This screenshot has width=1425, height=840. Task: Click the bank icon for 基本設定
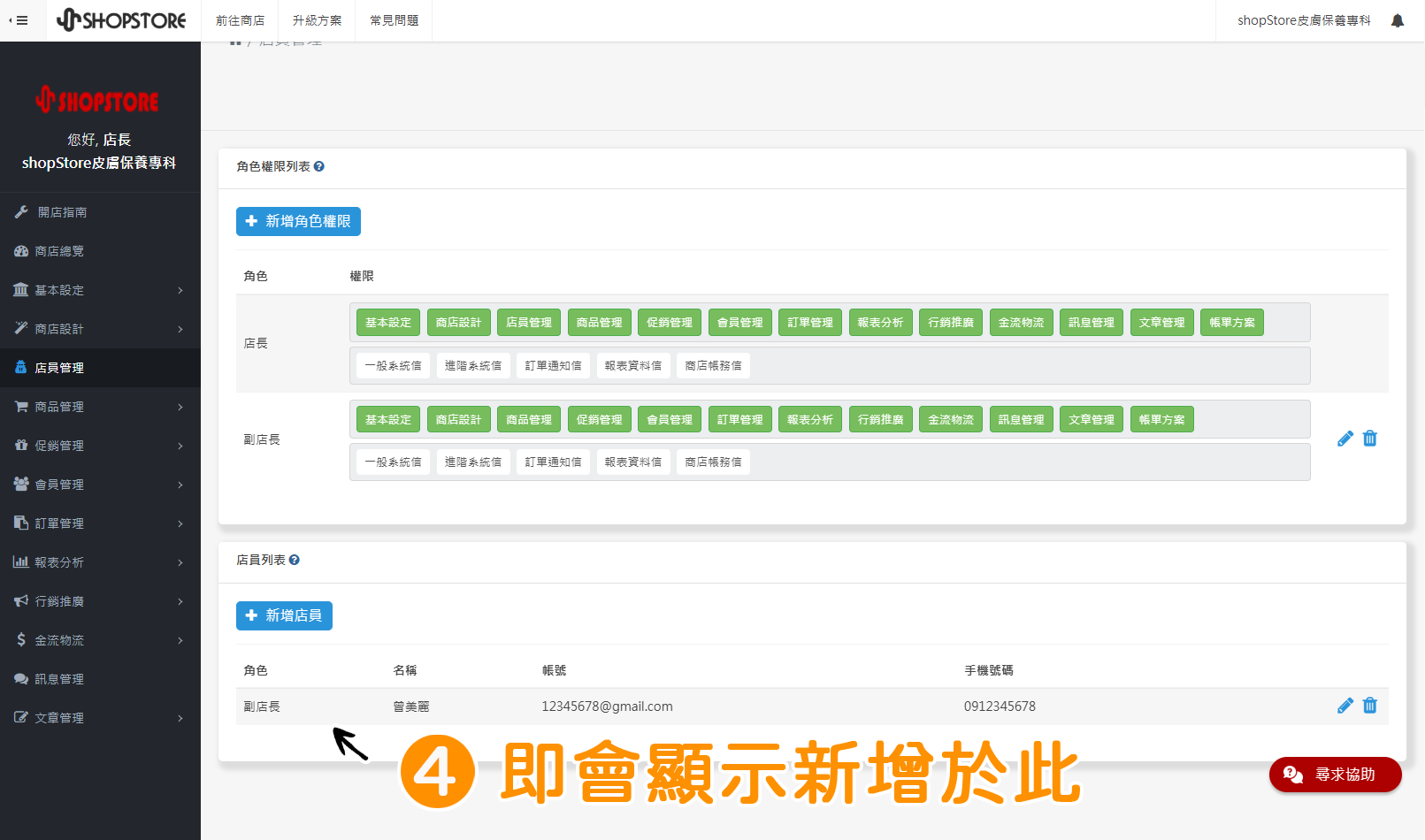(x=21, y=290)
